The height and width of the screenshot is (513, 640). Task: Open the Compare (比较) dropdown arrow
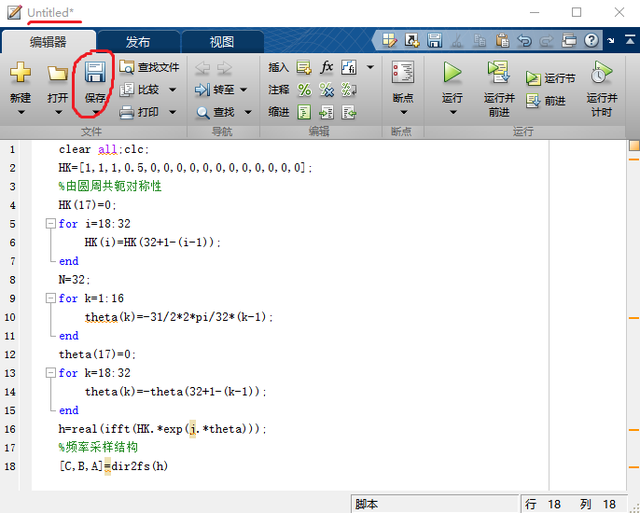click(173, 89)
